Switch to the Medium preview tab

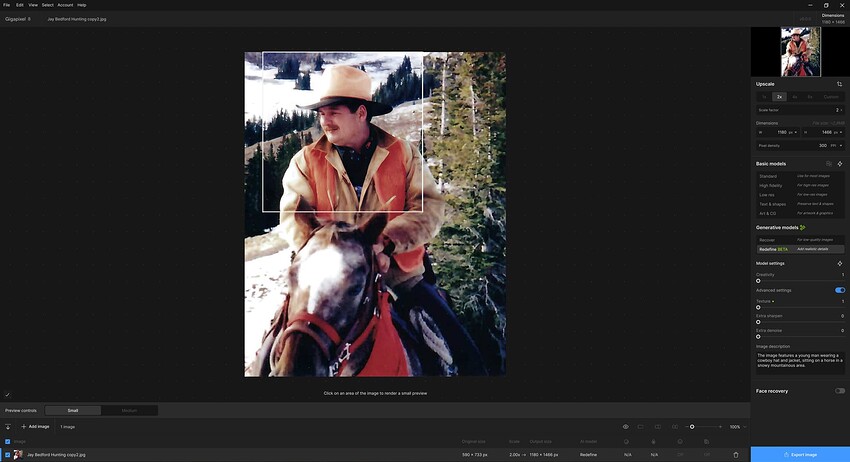coord(129,410)
